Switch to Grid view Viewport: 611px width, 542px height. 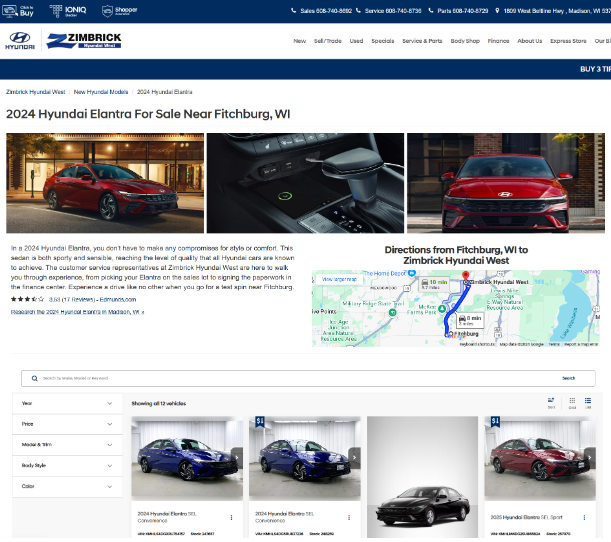pyautogui.click(x=572, y=403)
